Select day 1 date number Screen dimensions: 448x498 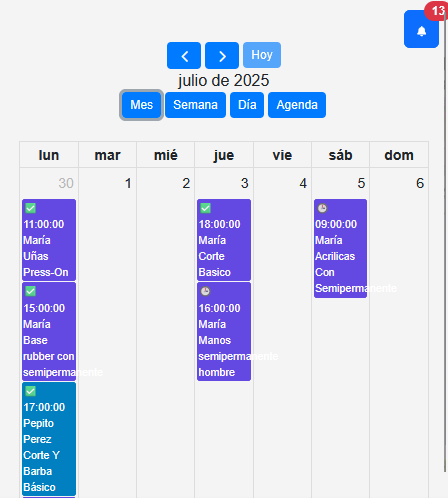coord(128,183)
